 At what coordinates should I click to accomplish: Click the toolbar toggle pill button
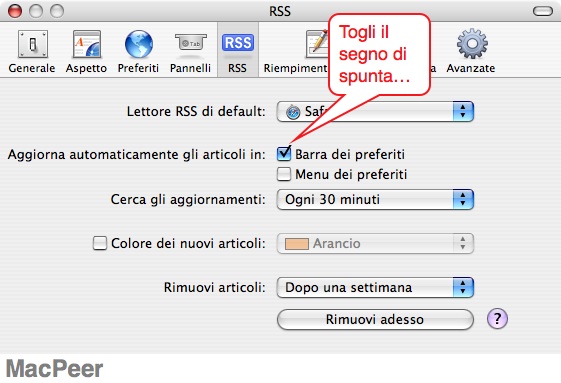tap(543, 11)
